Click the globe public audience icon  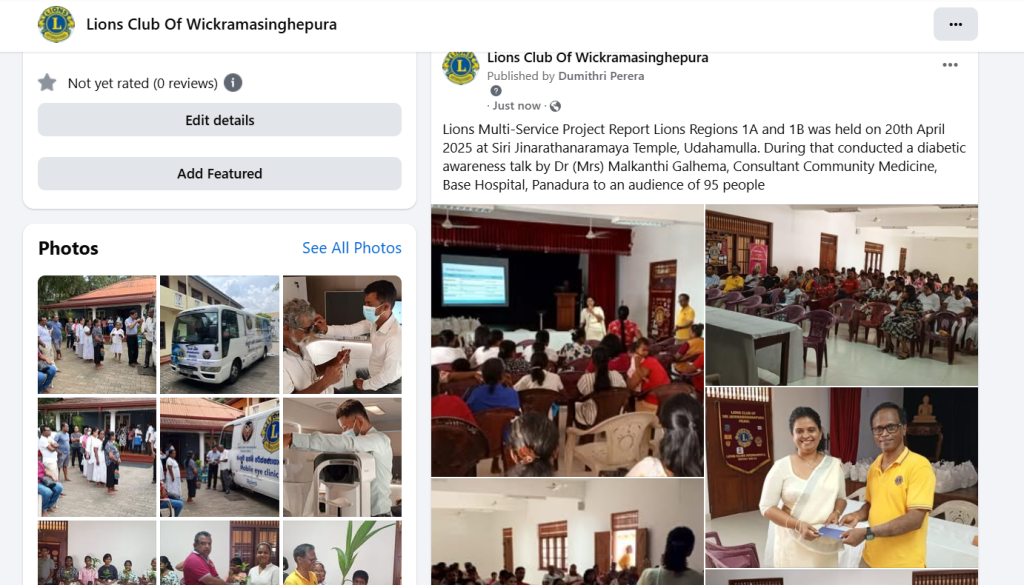click(556, 106)
